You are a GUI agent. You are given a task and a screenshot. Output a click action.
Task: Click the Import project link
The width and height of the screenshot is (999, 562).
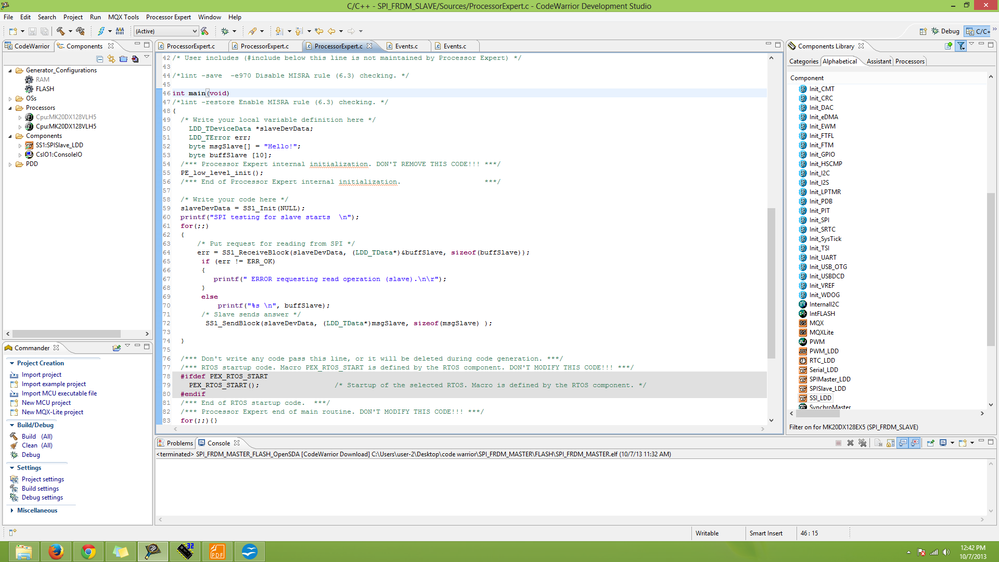(x=41, y=375)
